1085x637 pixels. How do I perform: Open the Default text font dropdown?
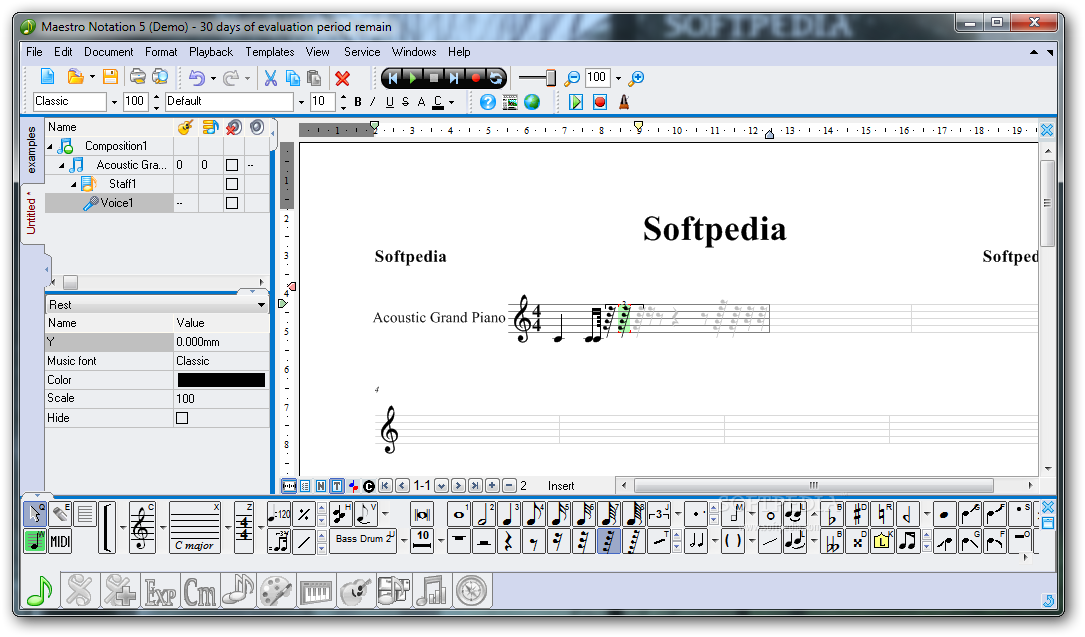301,102
